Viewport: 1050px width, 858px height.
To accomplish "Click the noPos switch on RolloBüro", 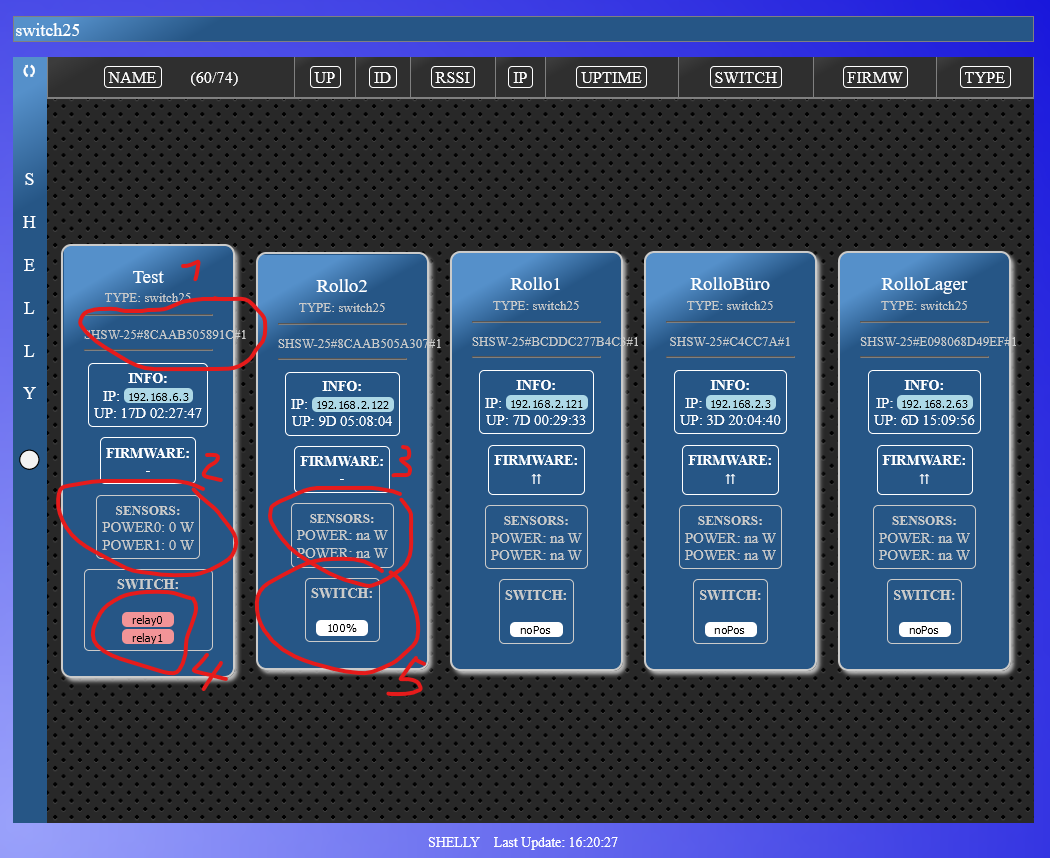I will coord(730,630).
